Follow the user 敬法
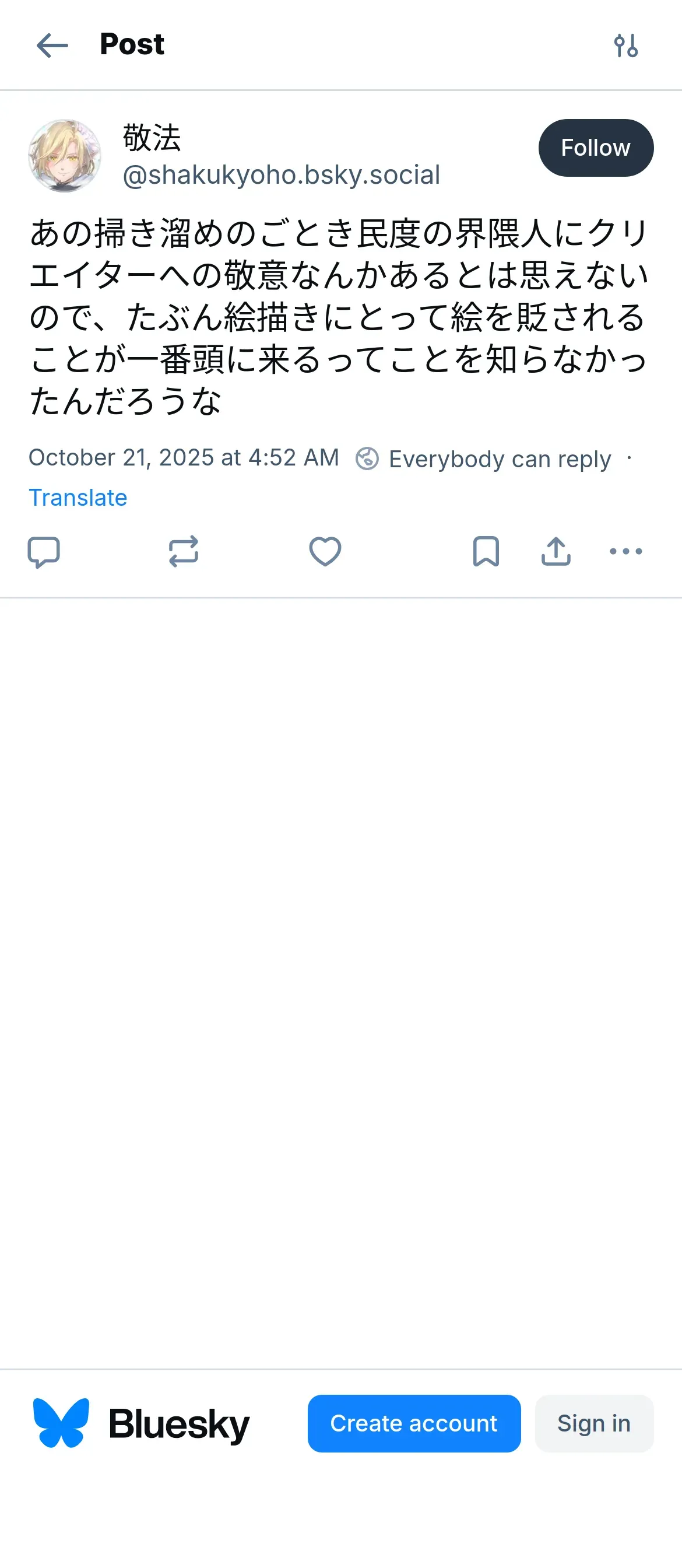This screenshot has height=1568, width=682. [595, 148]
